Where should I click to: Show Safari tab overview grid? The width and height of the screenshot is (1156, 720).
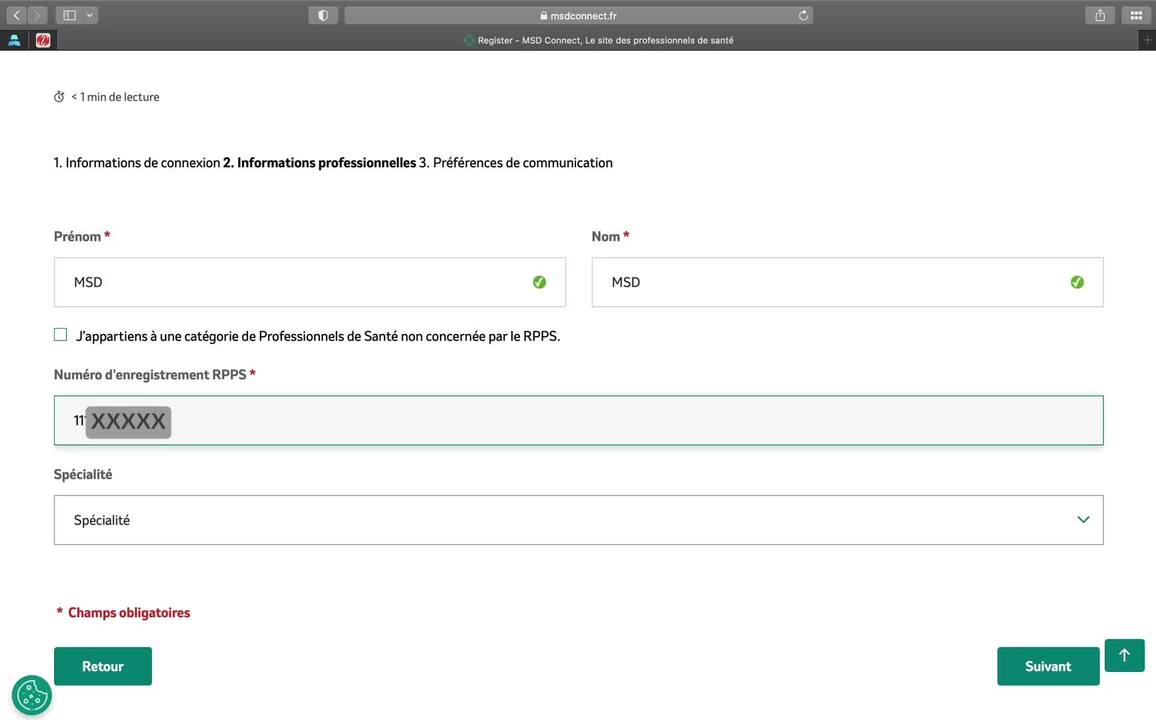click(x=1136, y=15)
